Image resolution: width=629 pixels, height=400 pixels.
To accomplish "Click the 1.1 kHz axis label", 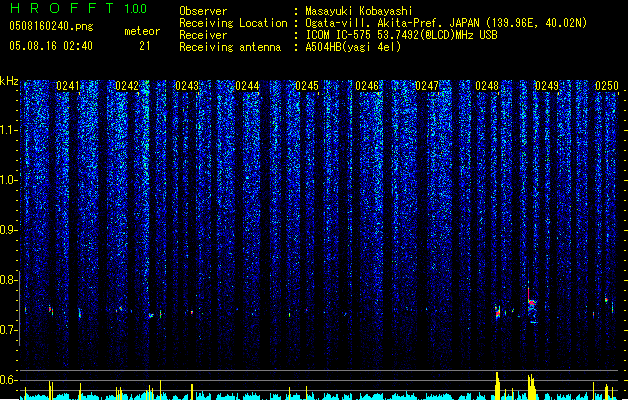I will coord(9,130).
